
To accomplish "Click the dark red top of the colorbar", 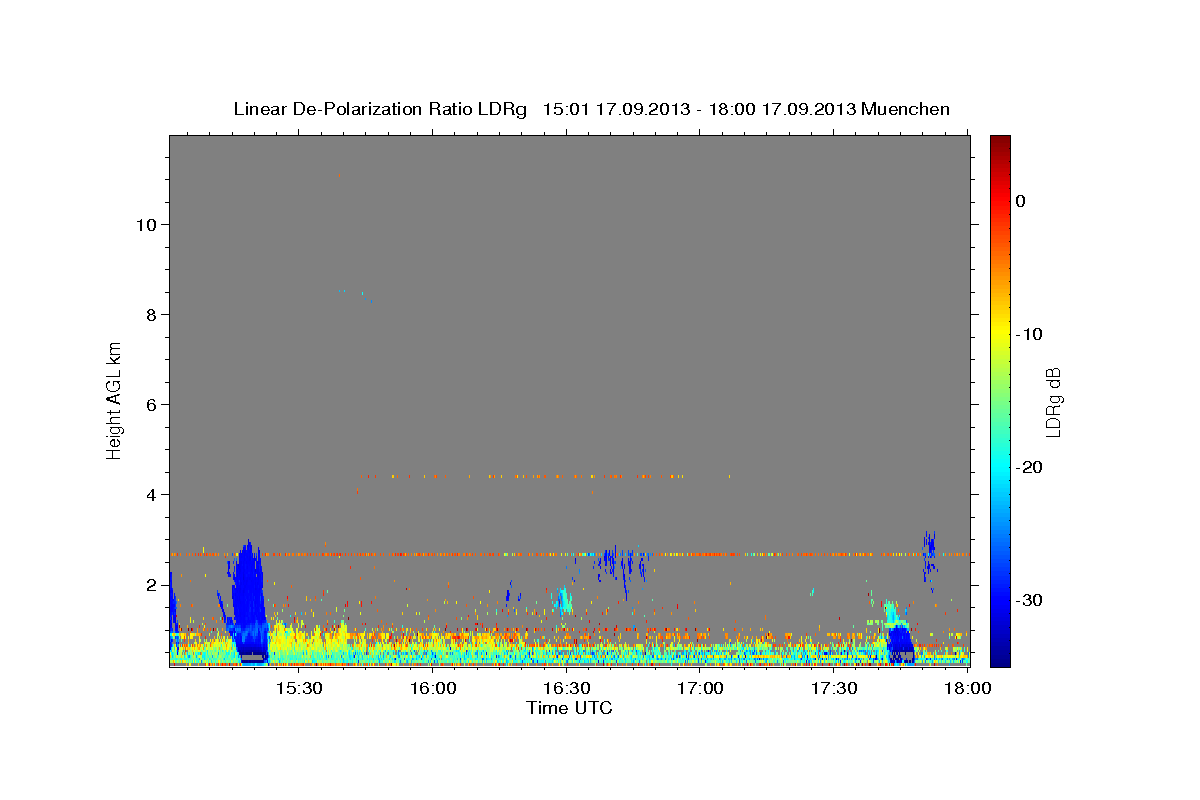I will (1000, 145).
